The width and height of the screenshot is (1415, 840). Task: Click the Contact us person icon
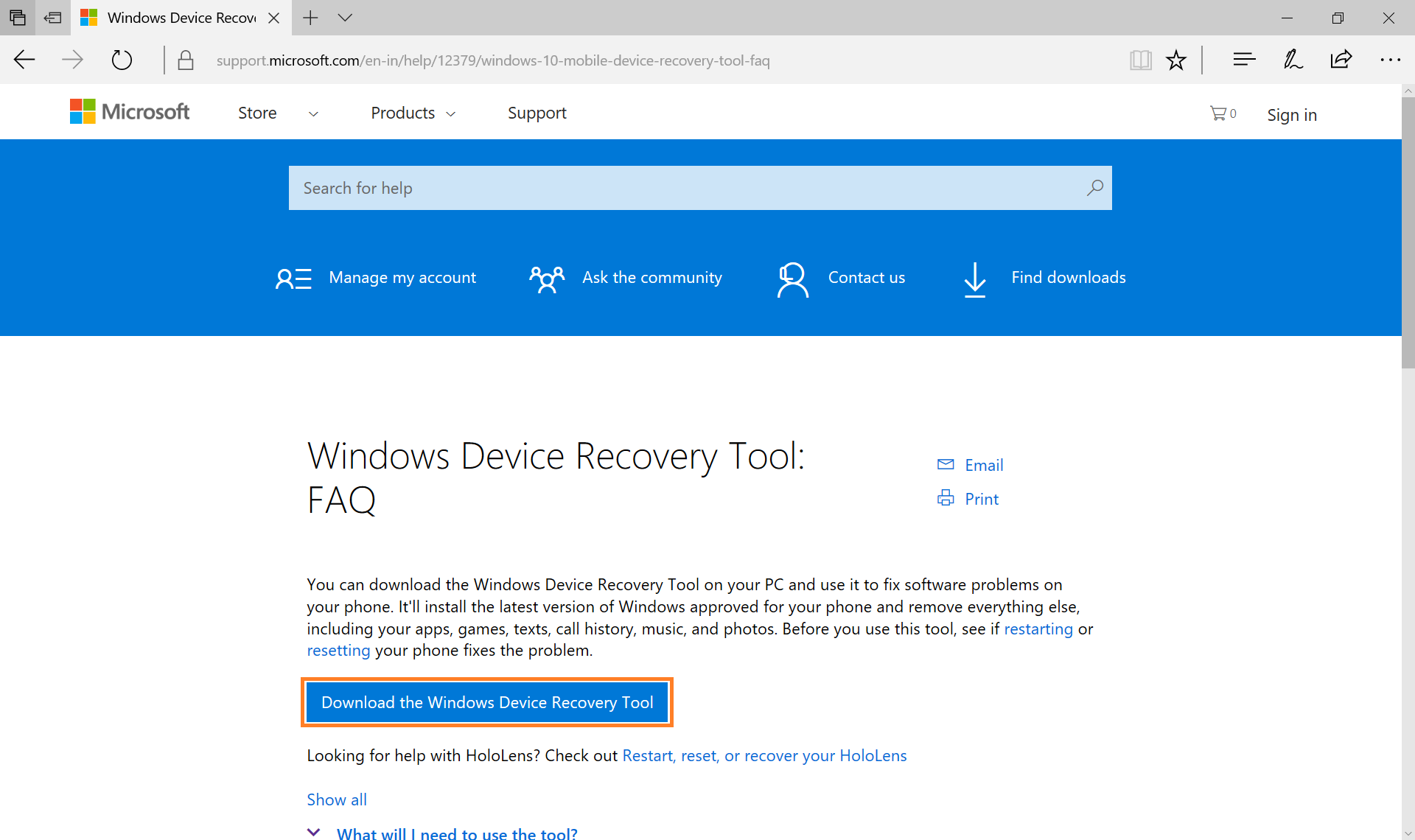(x=793, y=279)
